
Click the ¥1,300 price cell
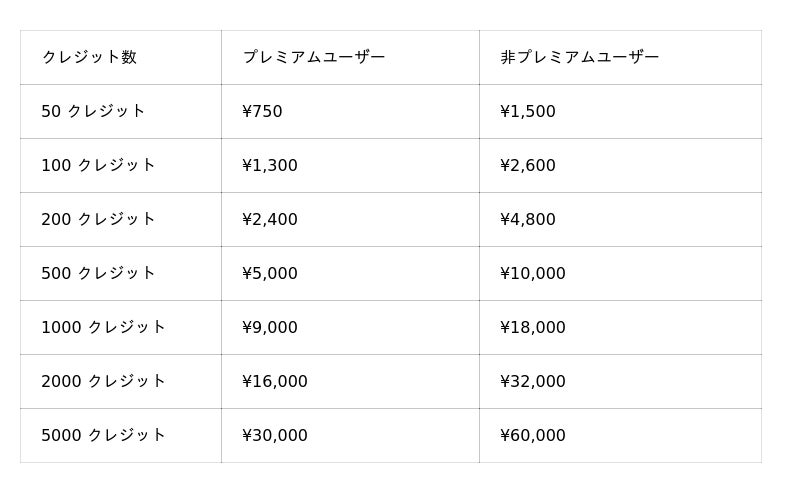[270, 165]
